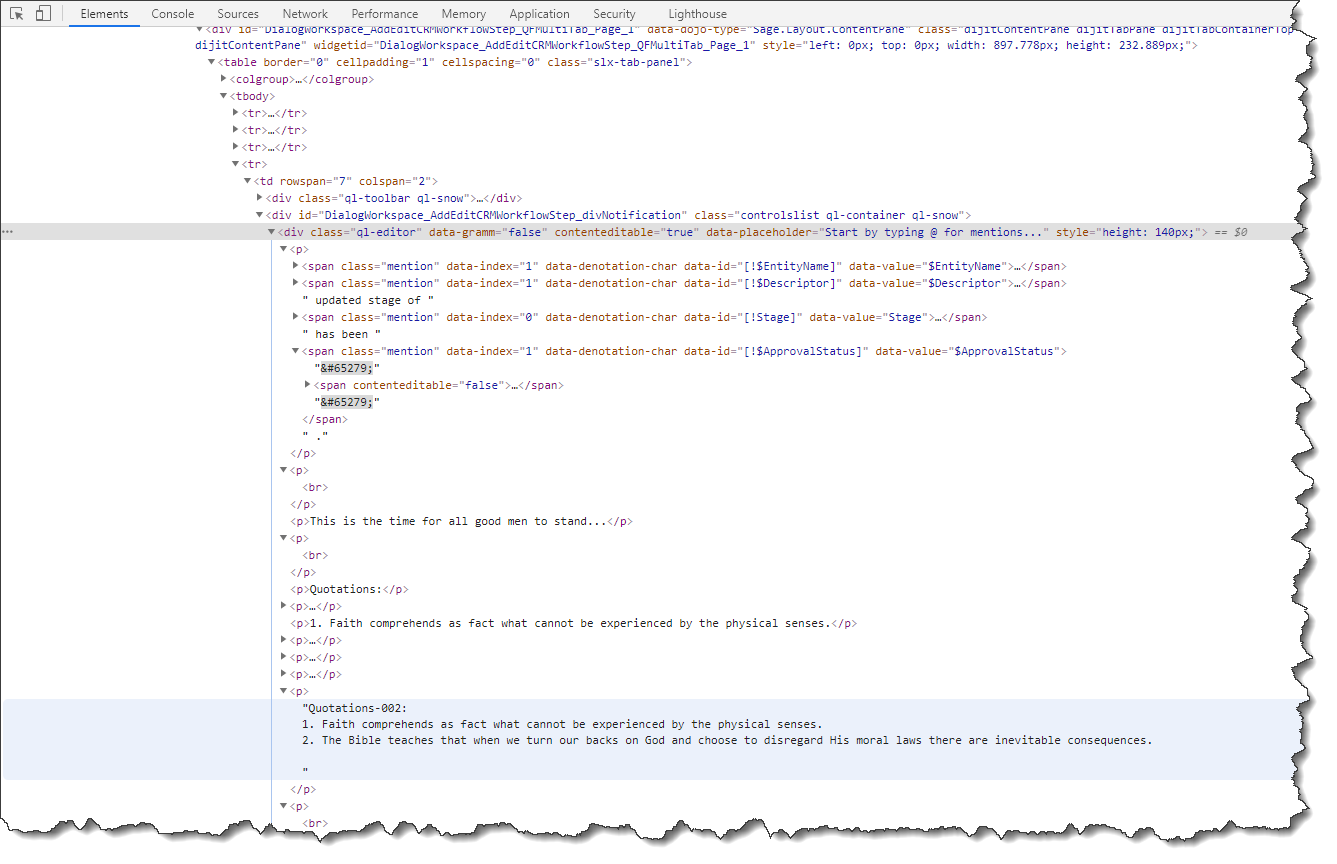Click the "2. The Bible teaches that" text line
The image size is (1337, 864).
(x=727, y=741)
